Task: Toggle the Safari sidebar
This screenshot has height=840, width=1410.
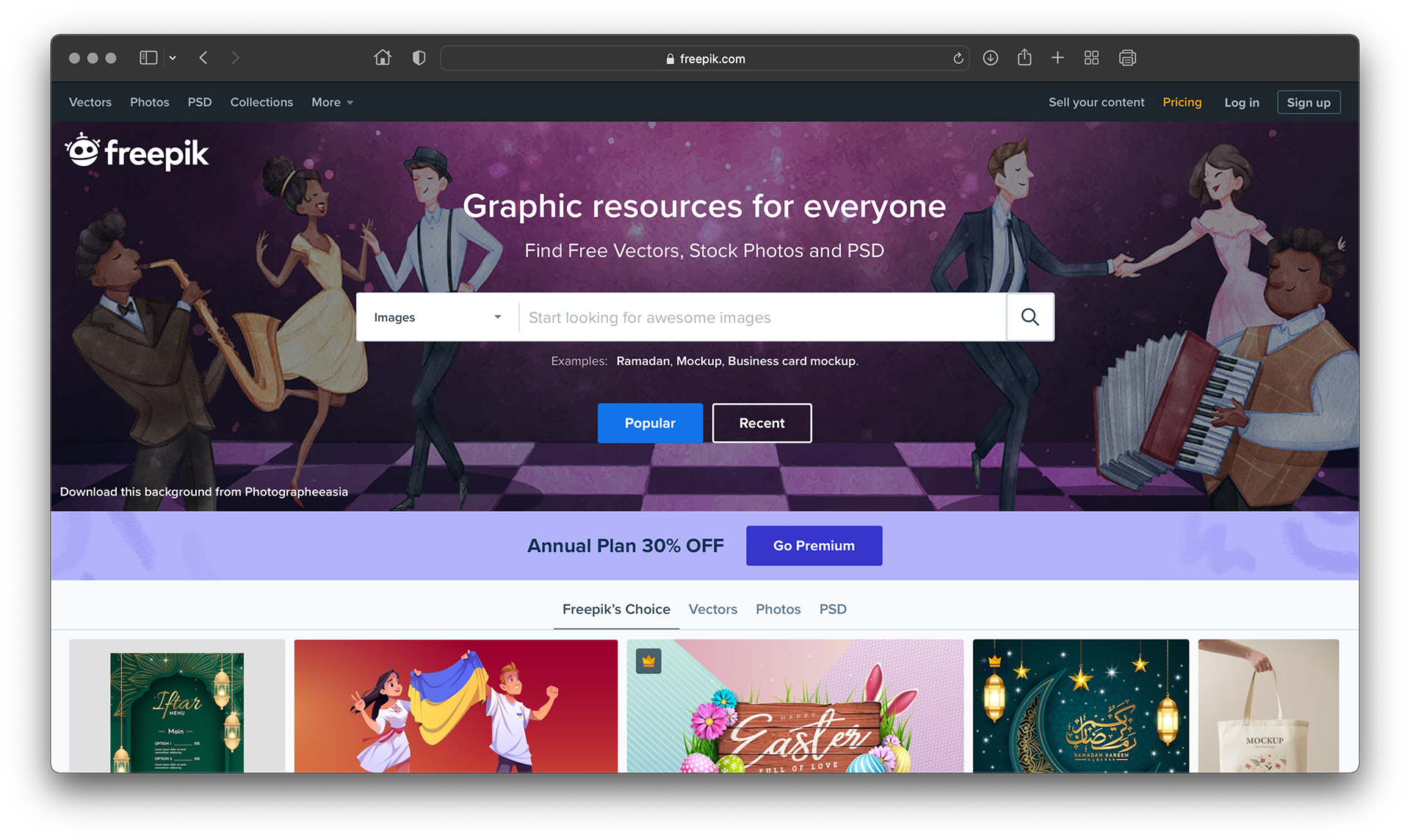Action: (148, 58)
